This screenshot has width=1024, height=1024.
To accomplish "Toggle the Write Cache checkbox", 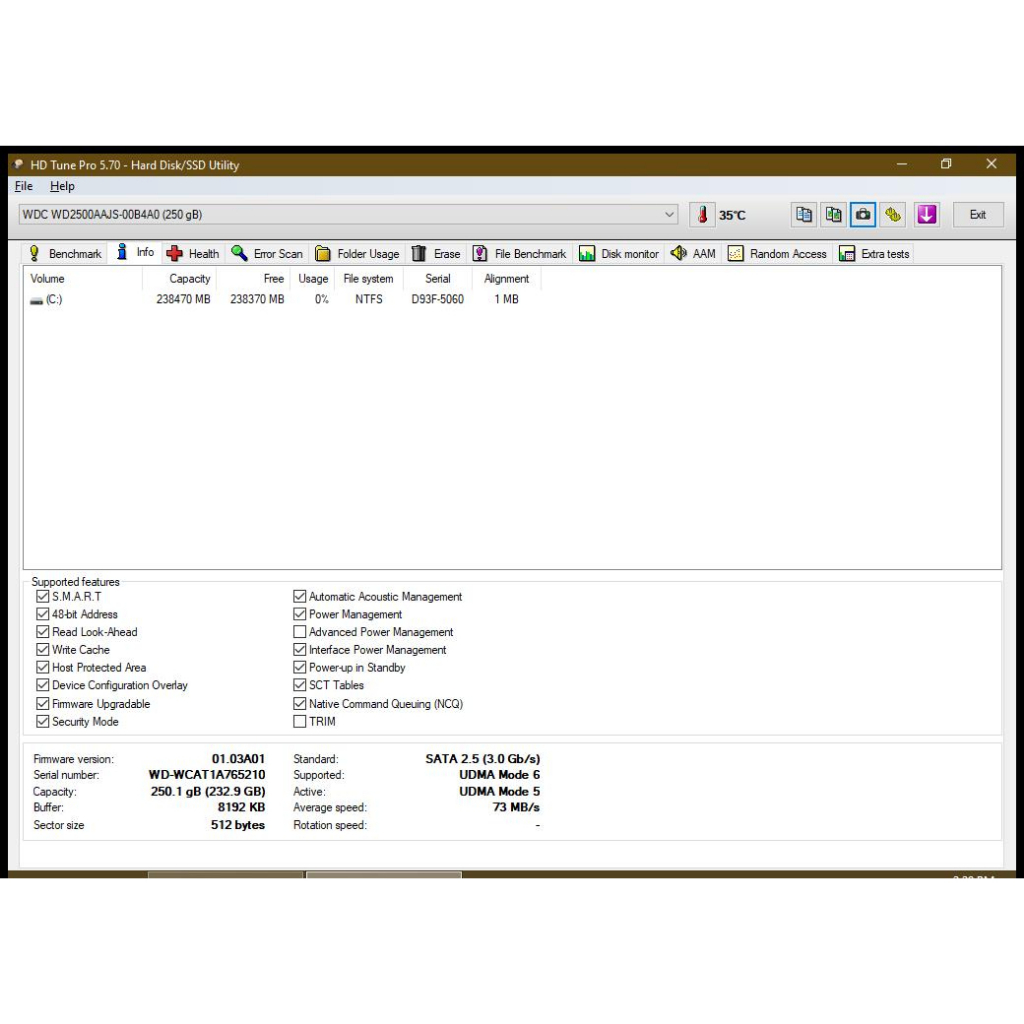I will pyautogui.click(x=43, y=650).
